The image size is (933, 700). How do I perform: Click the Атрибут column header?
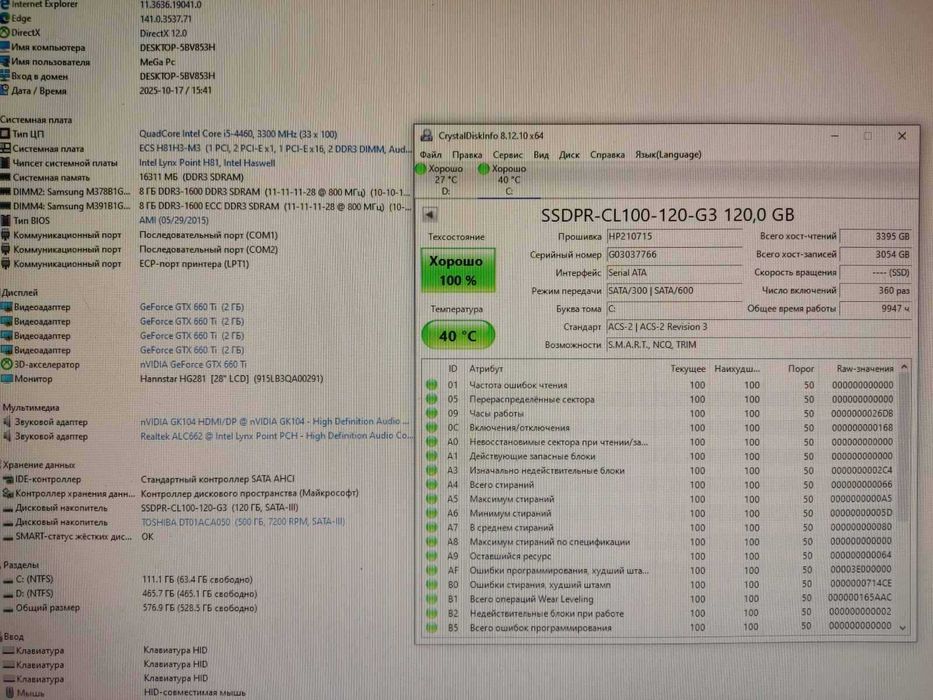486,369
